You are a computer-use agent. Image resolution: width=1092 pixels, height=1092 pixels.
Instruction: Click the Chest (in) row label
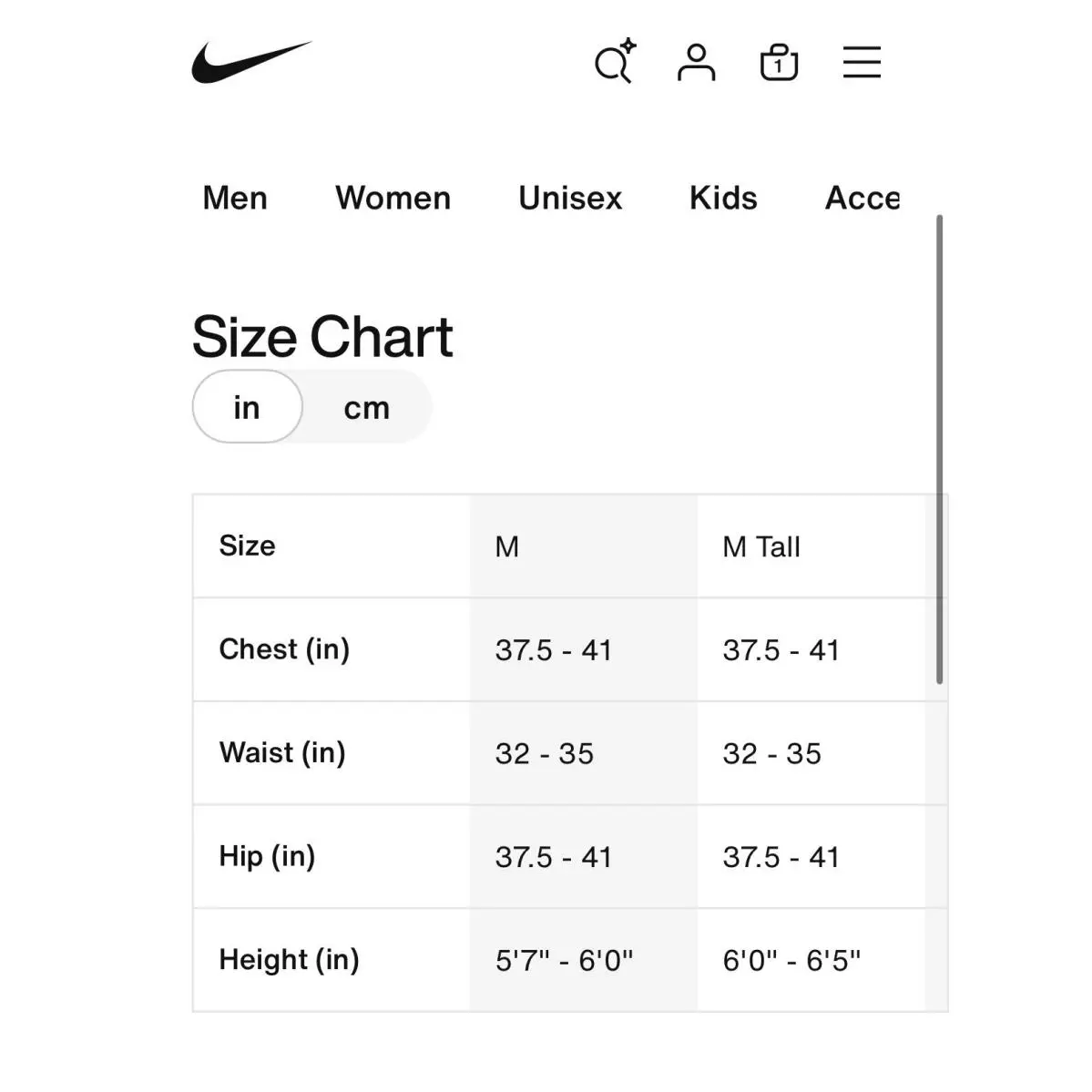pos(284,649)
